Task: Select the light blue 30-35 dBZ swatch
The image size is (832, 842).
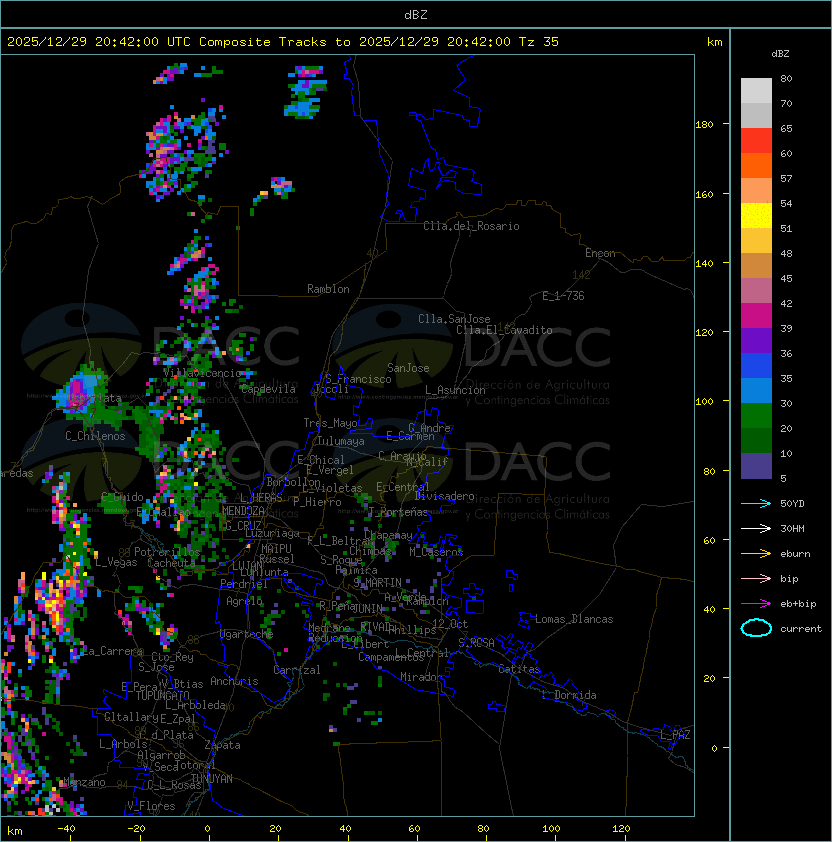Action: [x=756, y=391]
